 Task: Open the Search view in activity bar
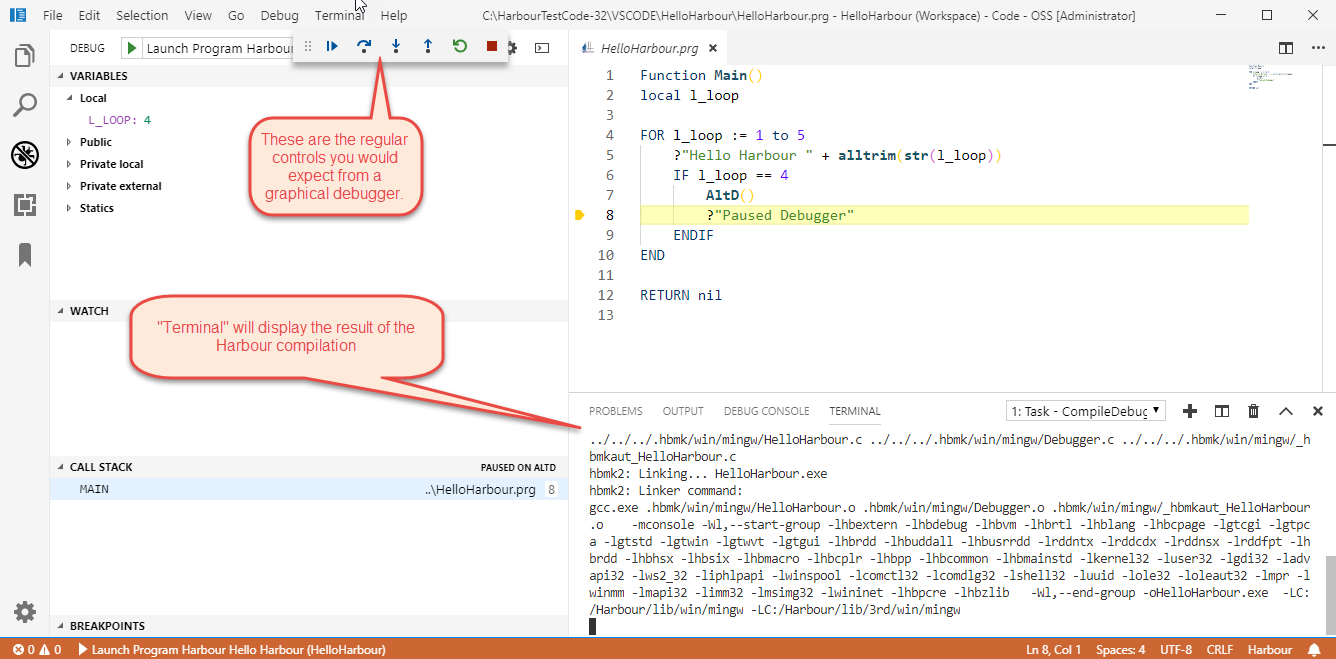tap(25, 105)
